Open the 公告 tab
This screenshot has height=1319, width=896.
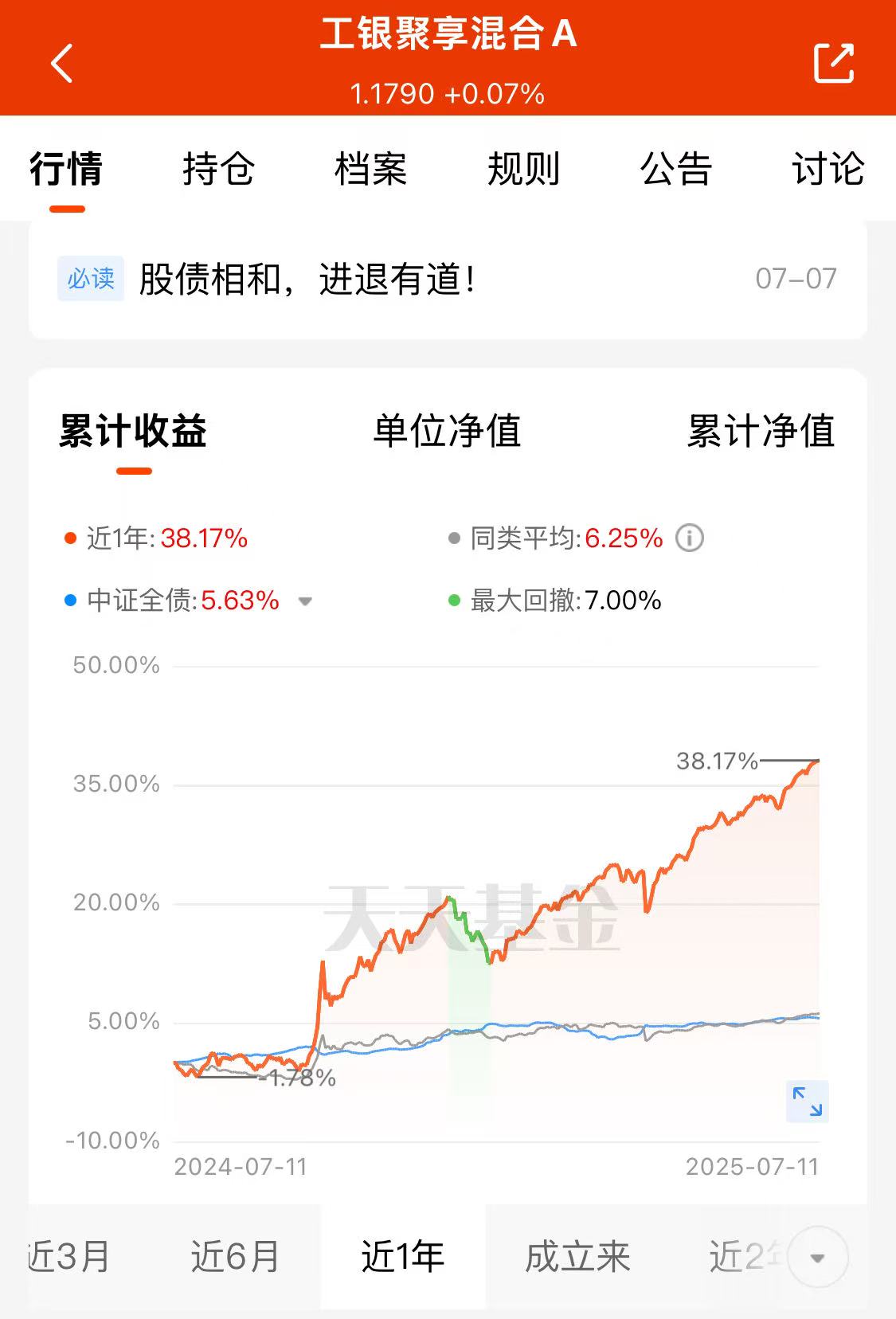tap(676, 169)
